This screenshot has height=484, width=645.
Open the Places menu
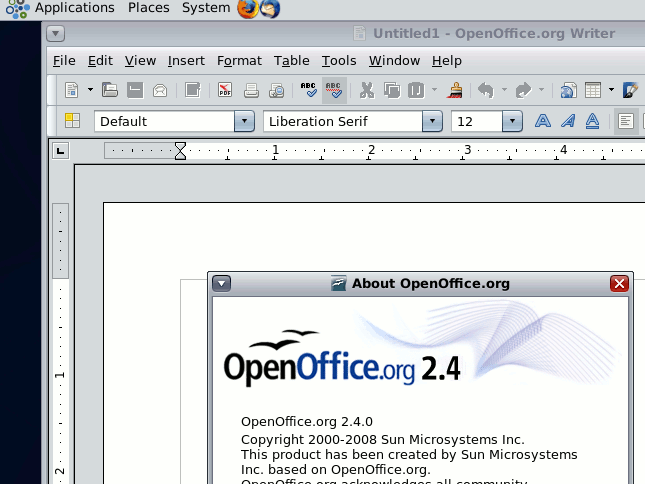click(x=148, y=7)
